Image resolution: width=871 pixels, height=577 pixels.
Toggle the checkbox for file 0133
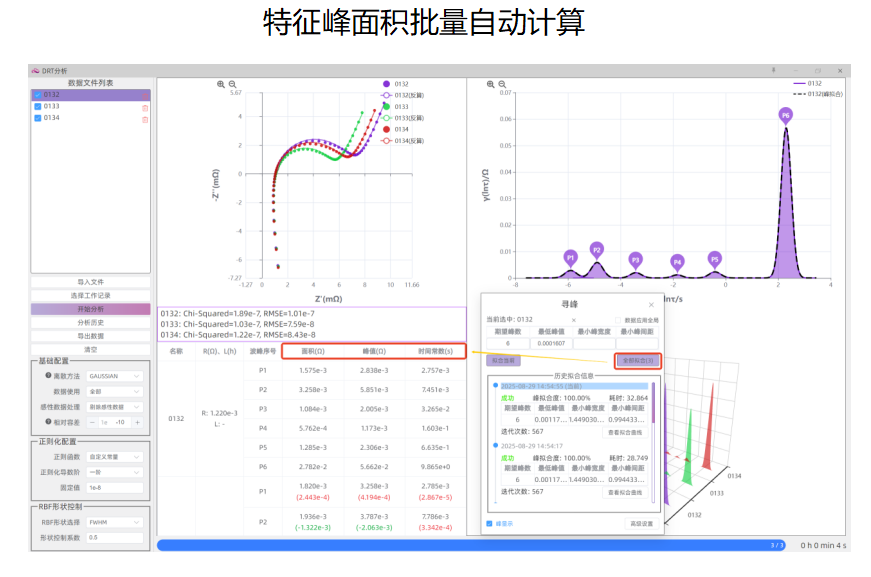(x=38, y=106)
